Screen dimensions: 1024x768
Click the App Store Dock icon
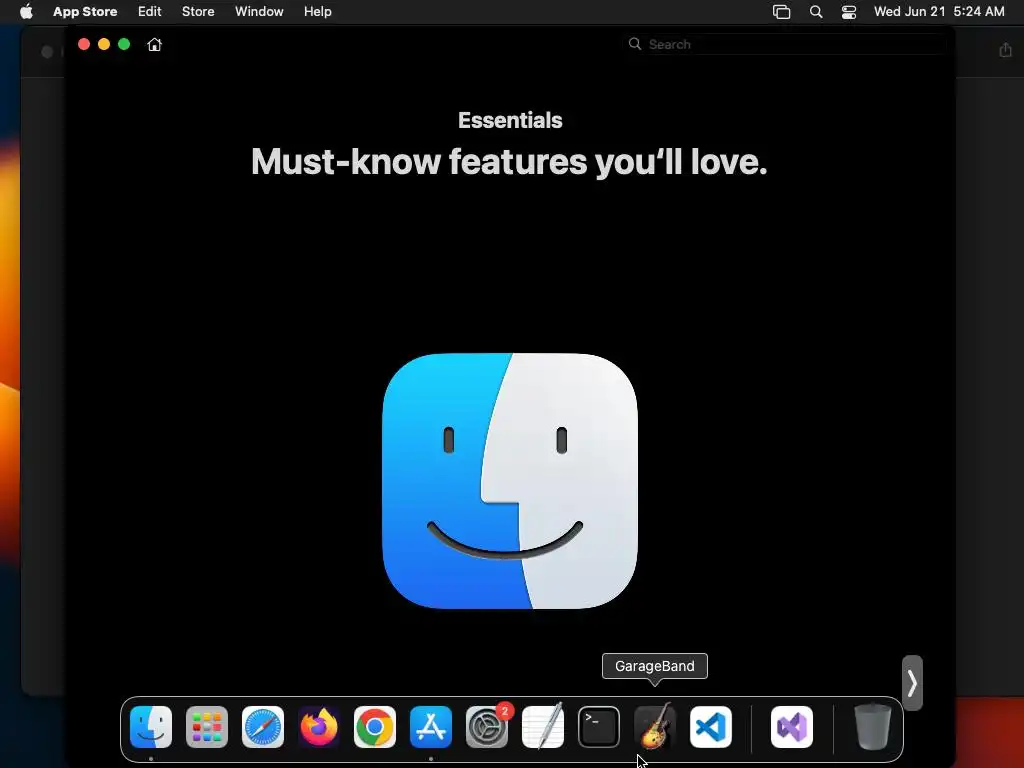431,727
